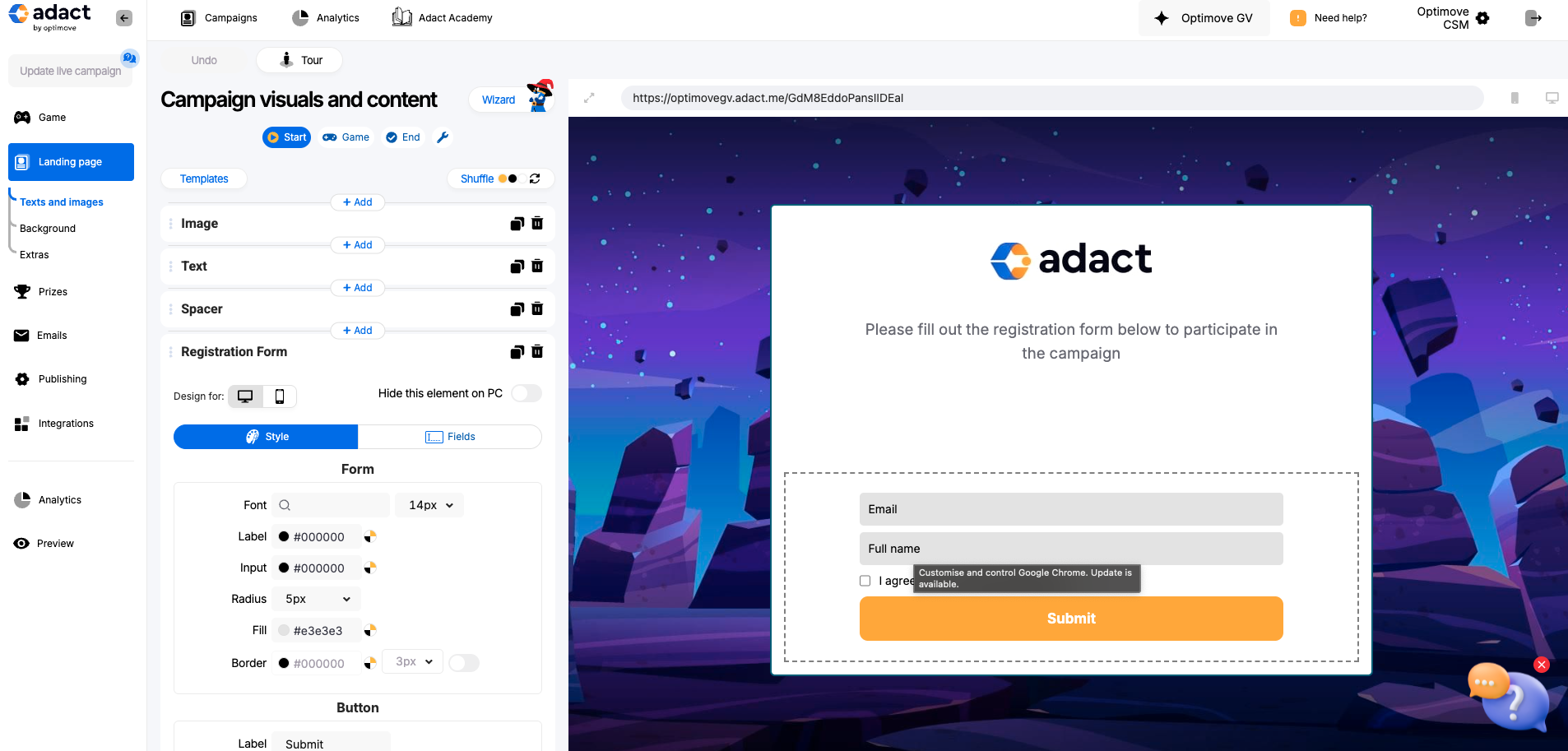Duplicate the Text element
This screenshot has height=751, width=1568.
pos(517,267)
